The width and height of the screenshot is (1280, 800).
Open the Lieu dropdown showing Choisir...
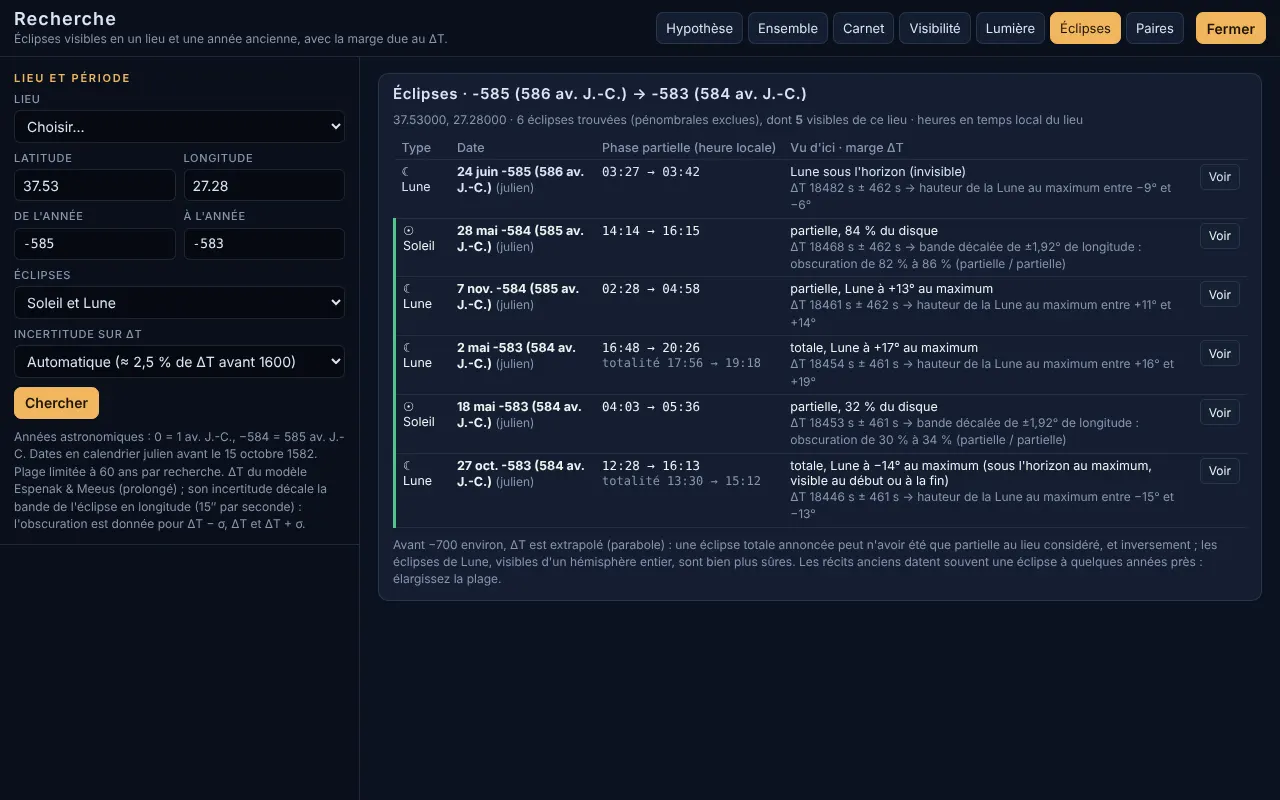coord(179,127)
